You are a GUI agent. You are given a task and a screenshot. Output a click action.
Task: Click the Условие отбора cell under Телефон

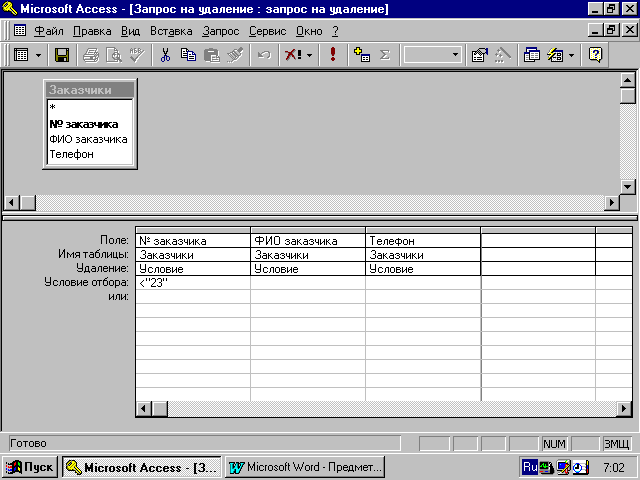(423, 283)
